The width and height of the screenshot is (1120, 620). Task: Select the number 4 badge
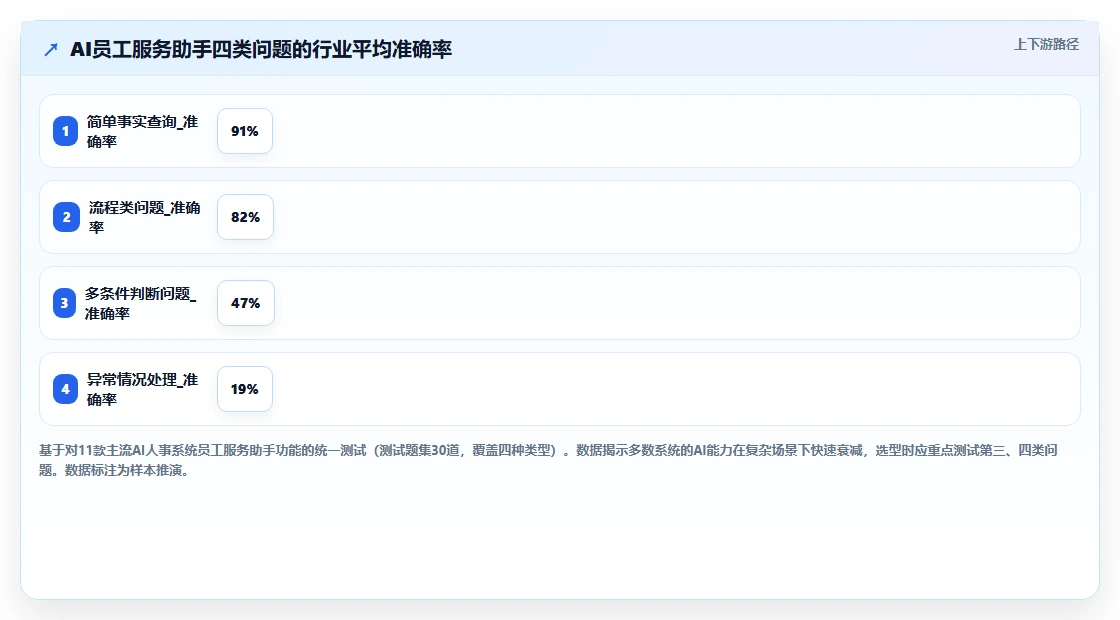point(66,389)
